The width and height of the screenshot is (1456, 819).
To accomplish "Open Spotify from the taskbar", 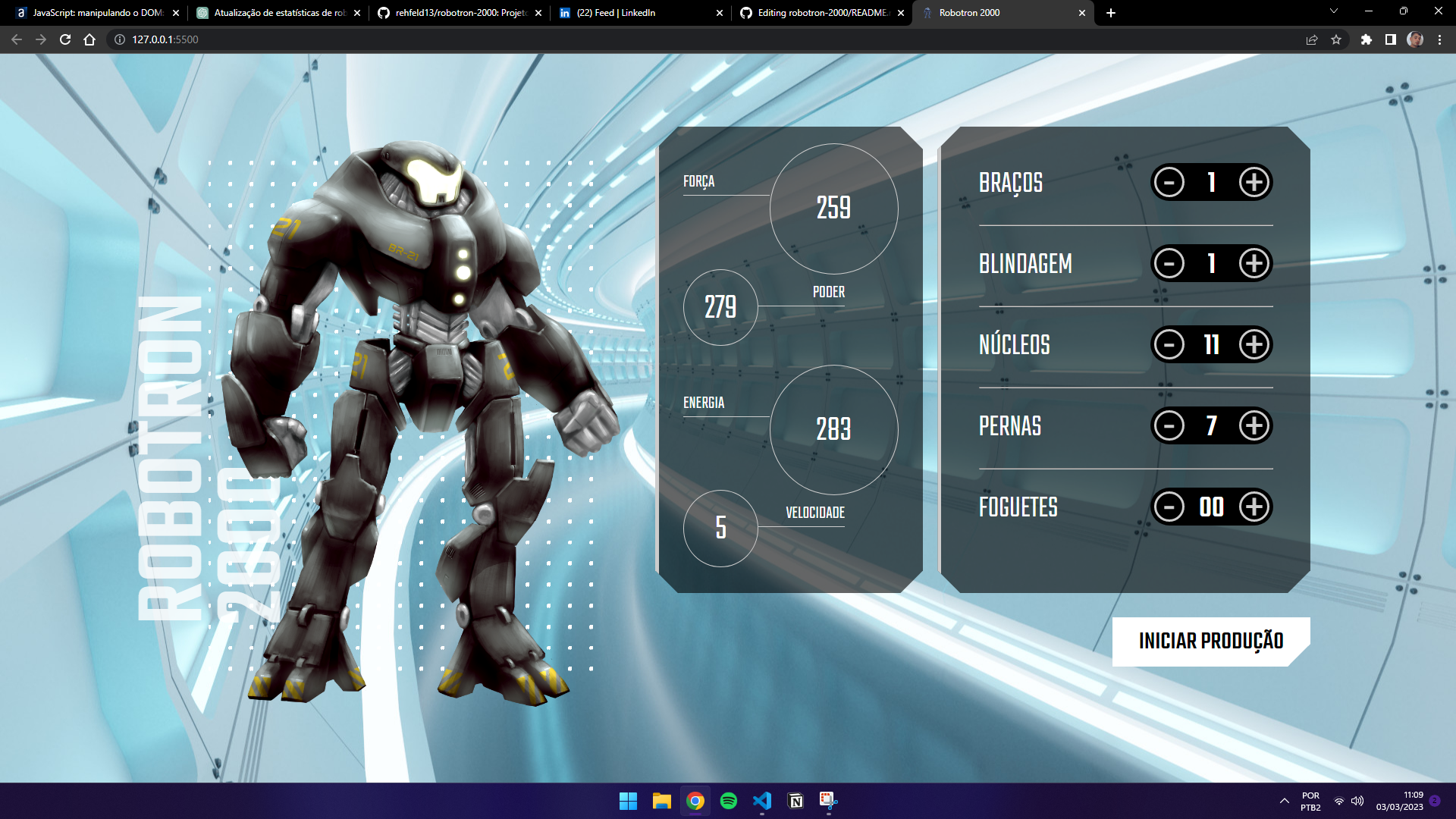I will point(729,801).
